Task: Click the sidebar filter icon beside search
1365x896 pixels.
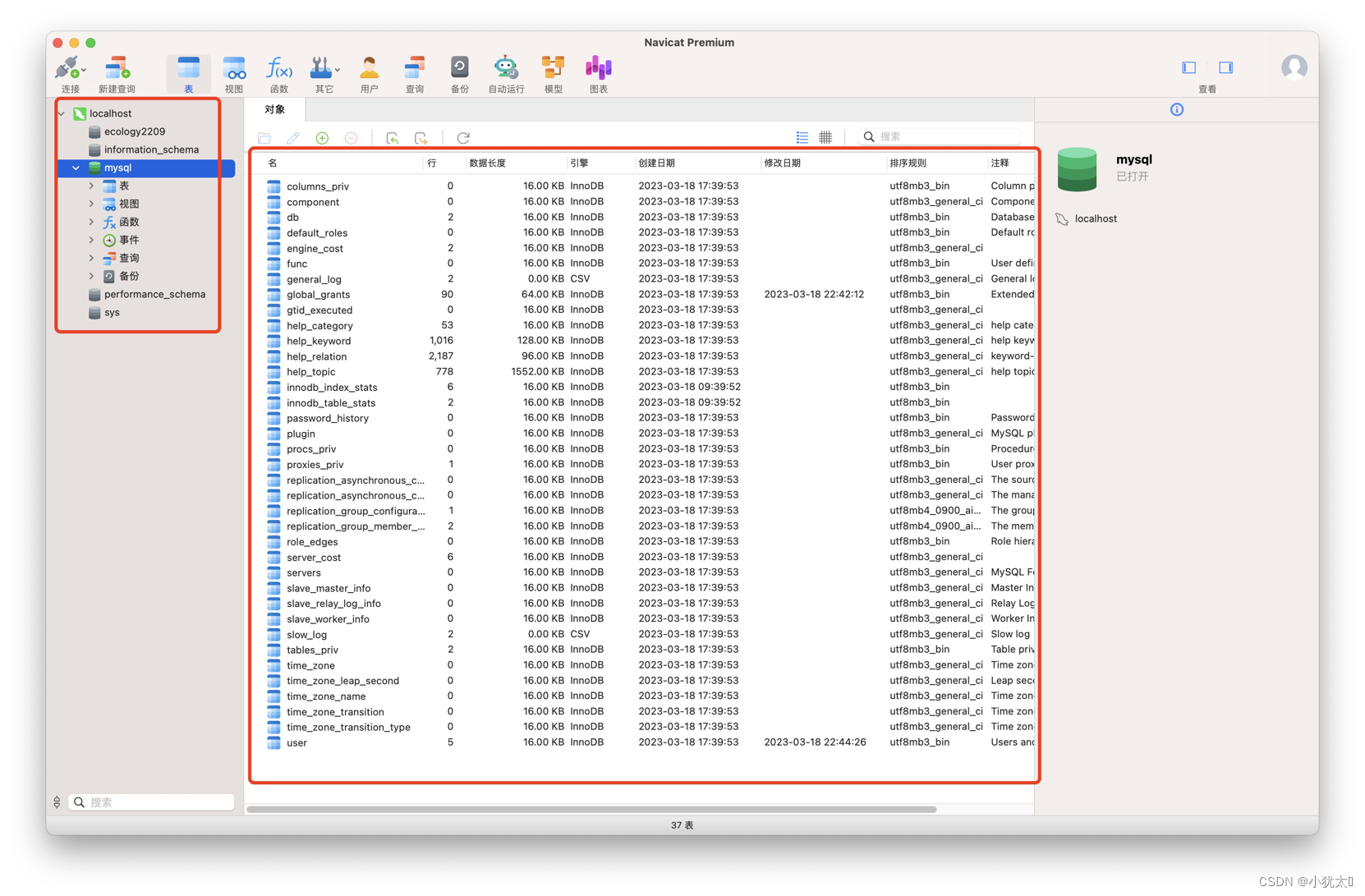Action: point(57,802)
